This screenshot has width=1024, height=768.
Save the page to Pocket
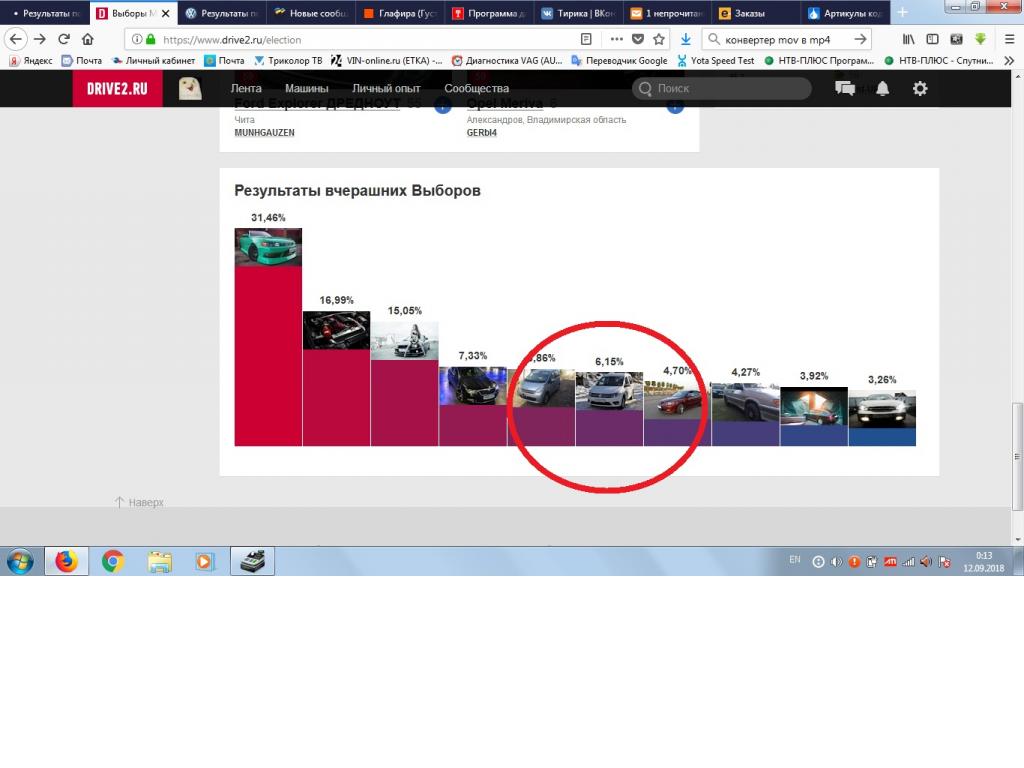point(638,39)
